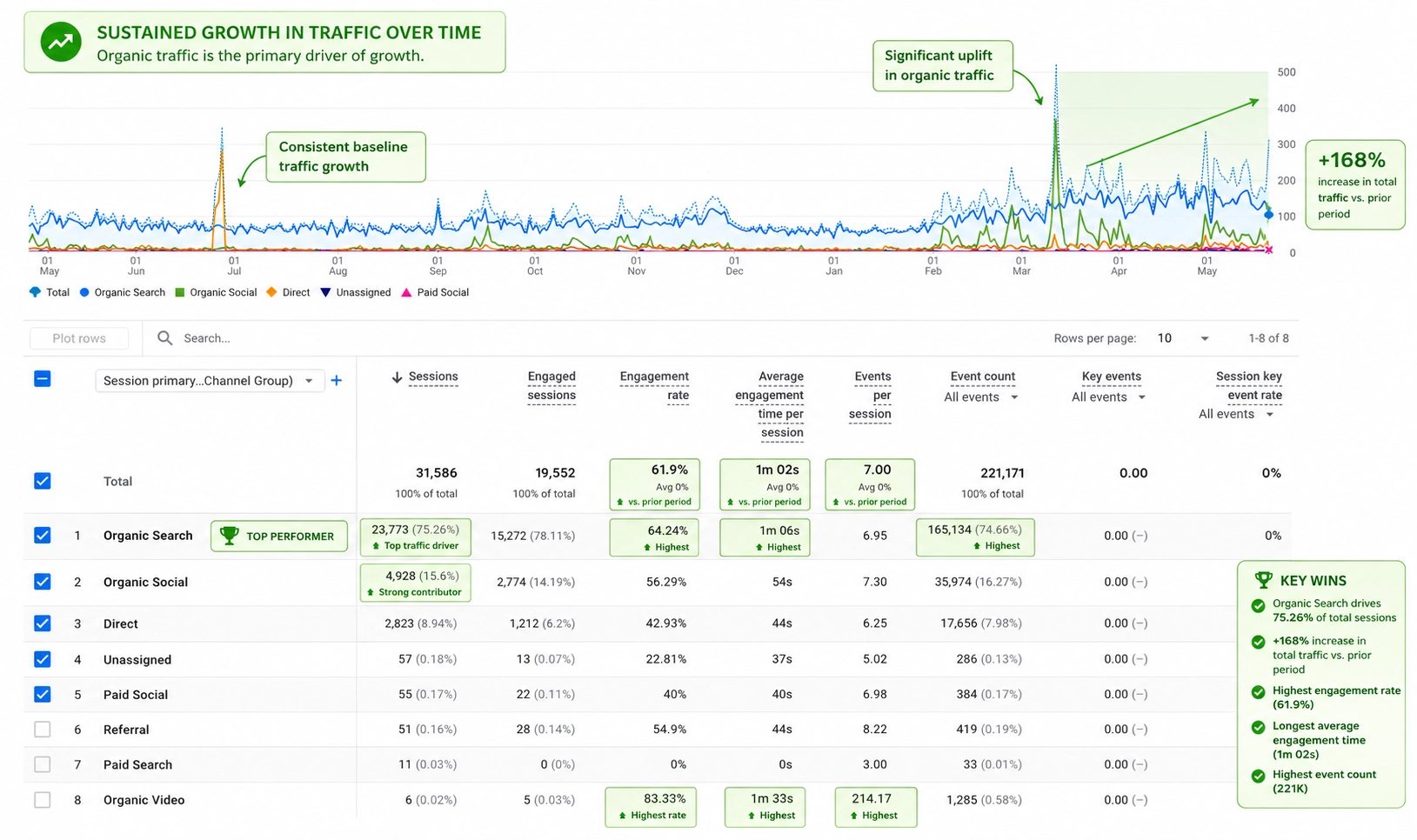Click the Paid Social legend triangle
This screenshot has height=840, width=1417.
[406, 292]
